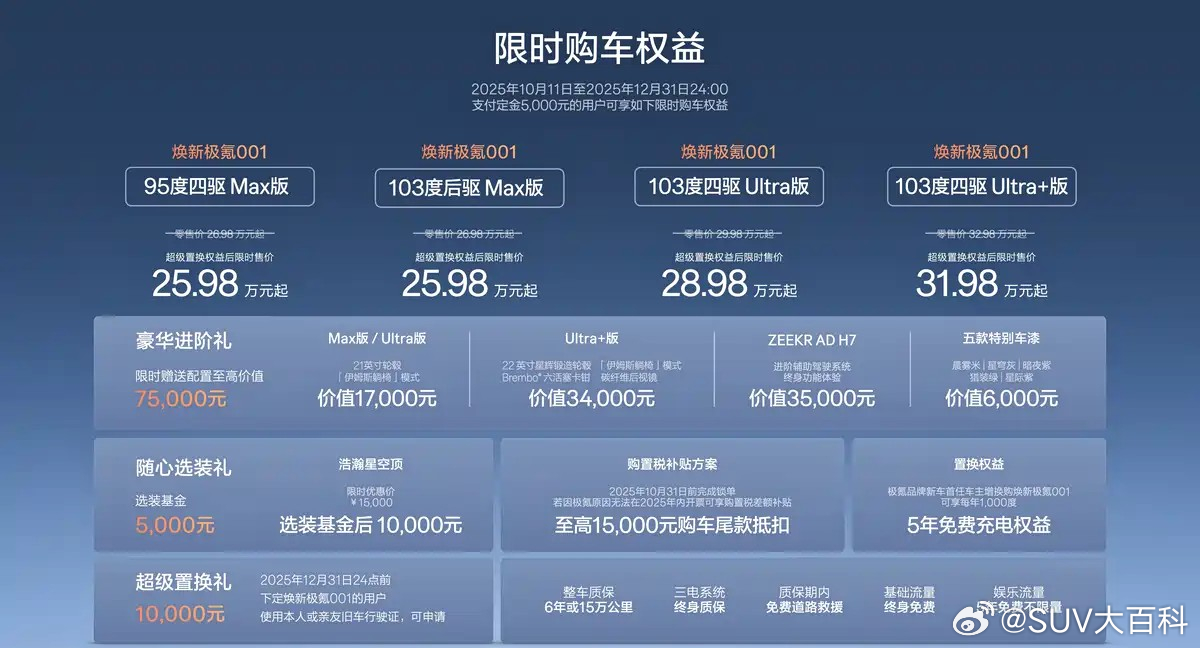Click the 支付定金5,000元 deposit note line

pyautogui.click(x=600, y=105)
